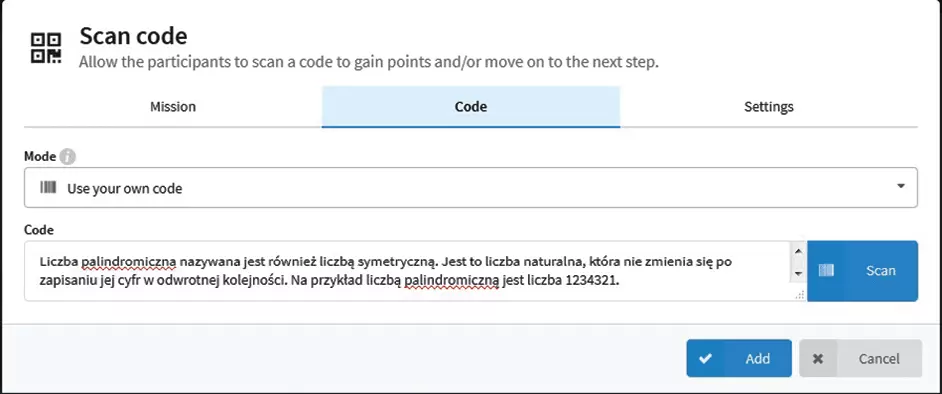Screen dimensions: 942x394
Task: Click the Mode info icon
Action: pyautogui.click(x=67, y=157)
